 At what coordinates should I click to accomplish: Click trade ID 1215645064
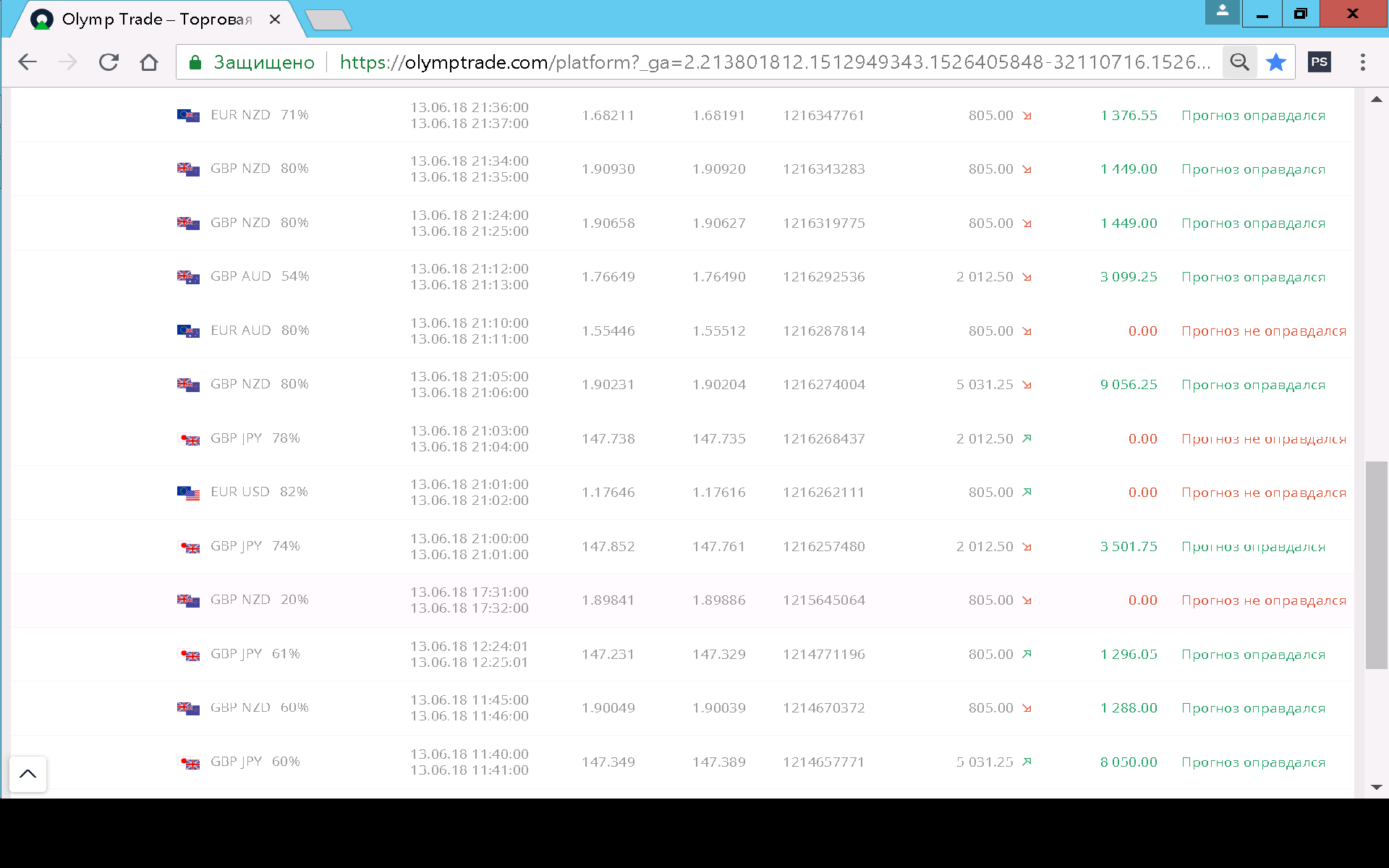824,600
